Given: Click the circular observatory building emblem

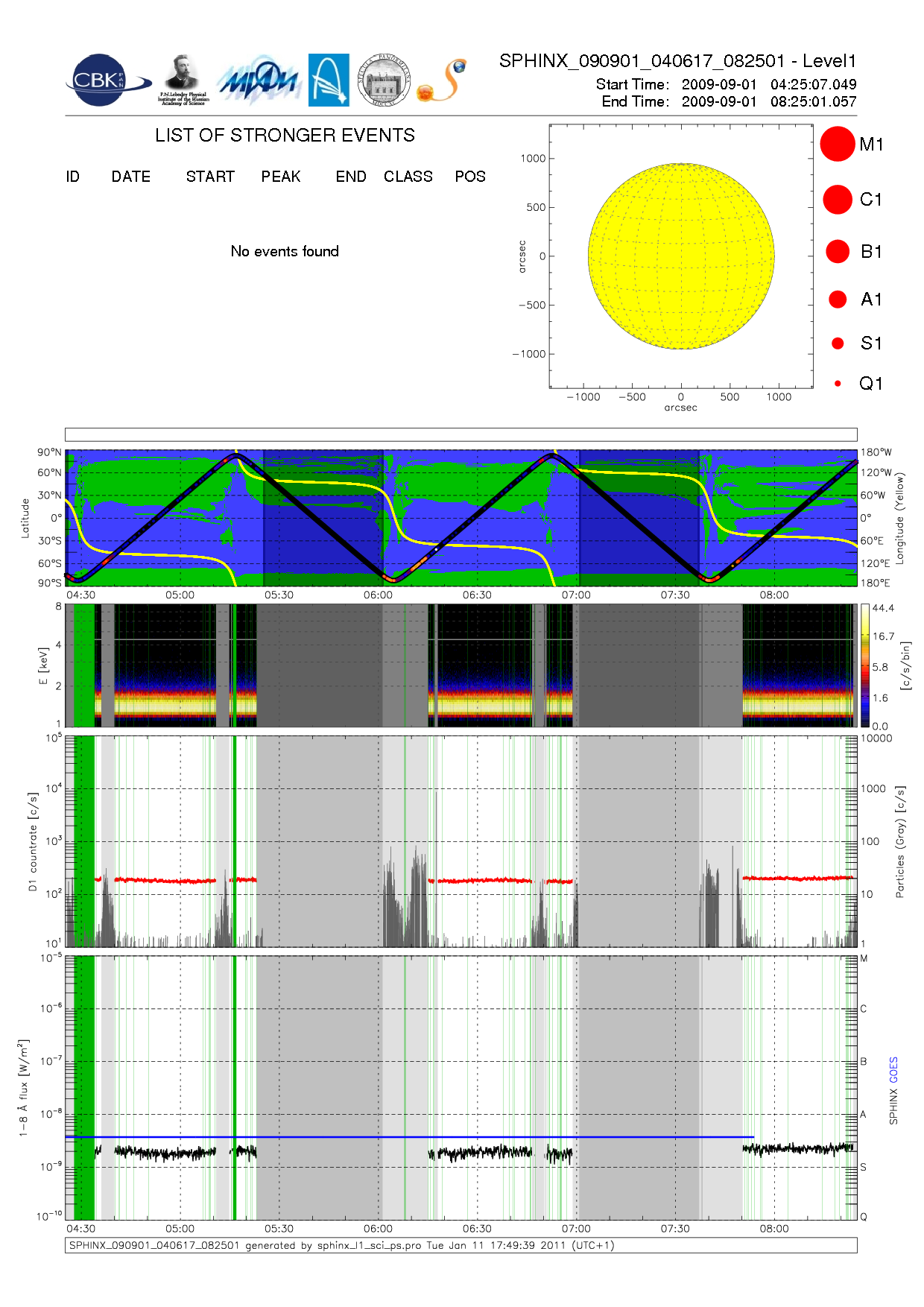Looking at the screenshot, I should (384, 80).
